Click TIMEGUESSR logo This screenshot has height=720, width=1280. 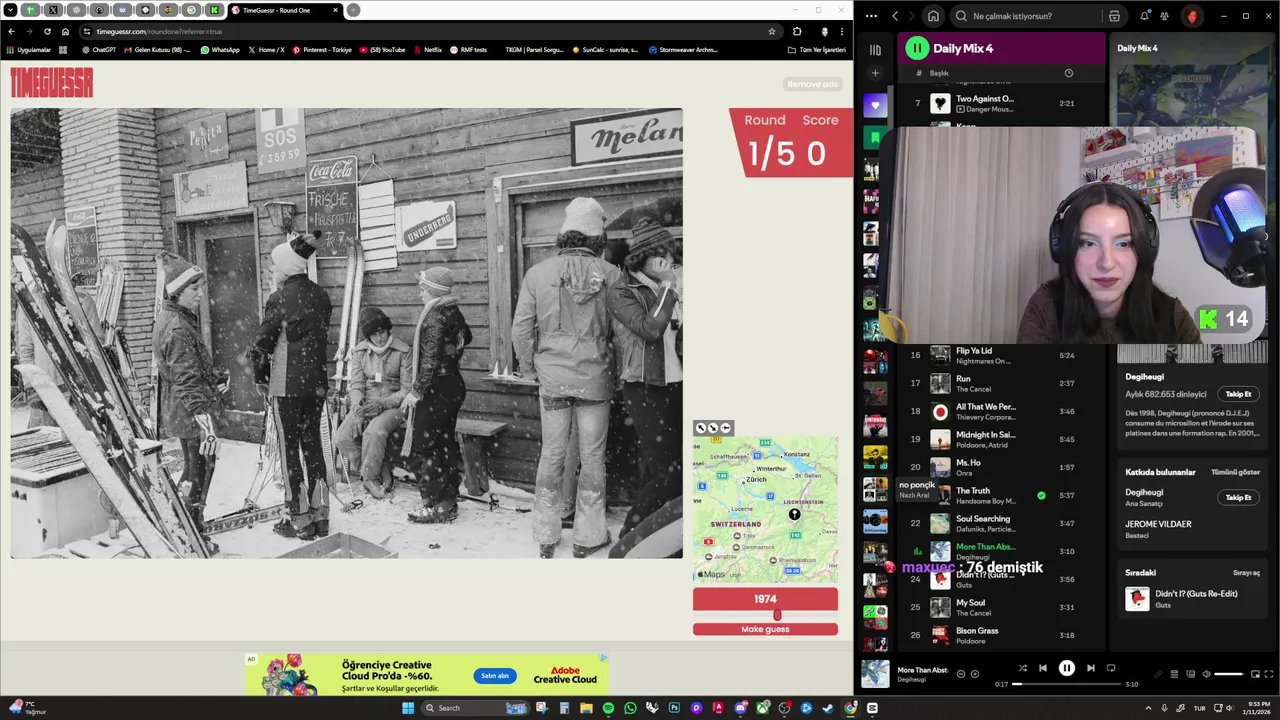coord(52,82)
